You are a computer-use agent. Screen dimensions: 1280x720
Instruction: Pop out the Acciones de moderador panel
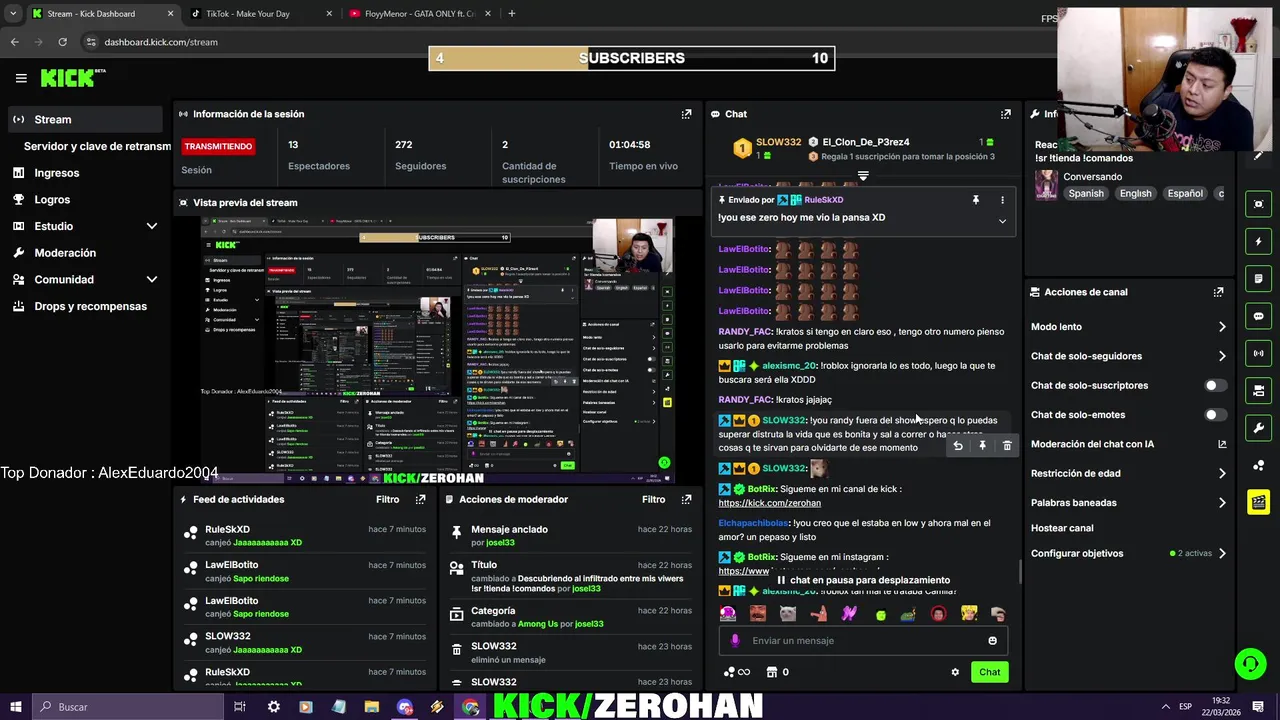686,499
